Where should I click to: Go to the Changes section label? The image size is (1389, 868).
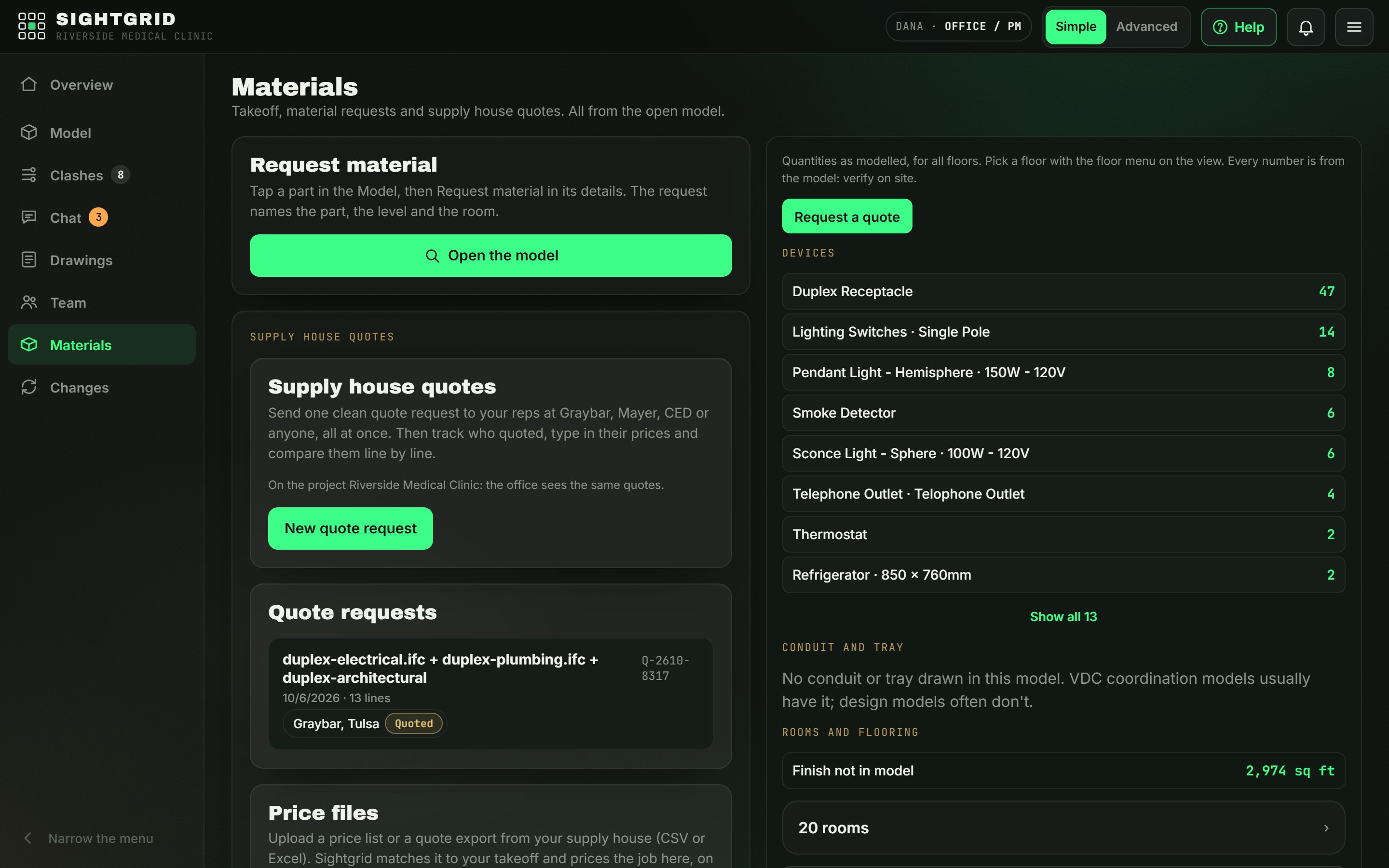point(79,388)
